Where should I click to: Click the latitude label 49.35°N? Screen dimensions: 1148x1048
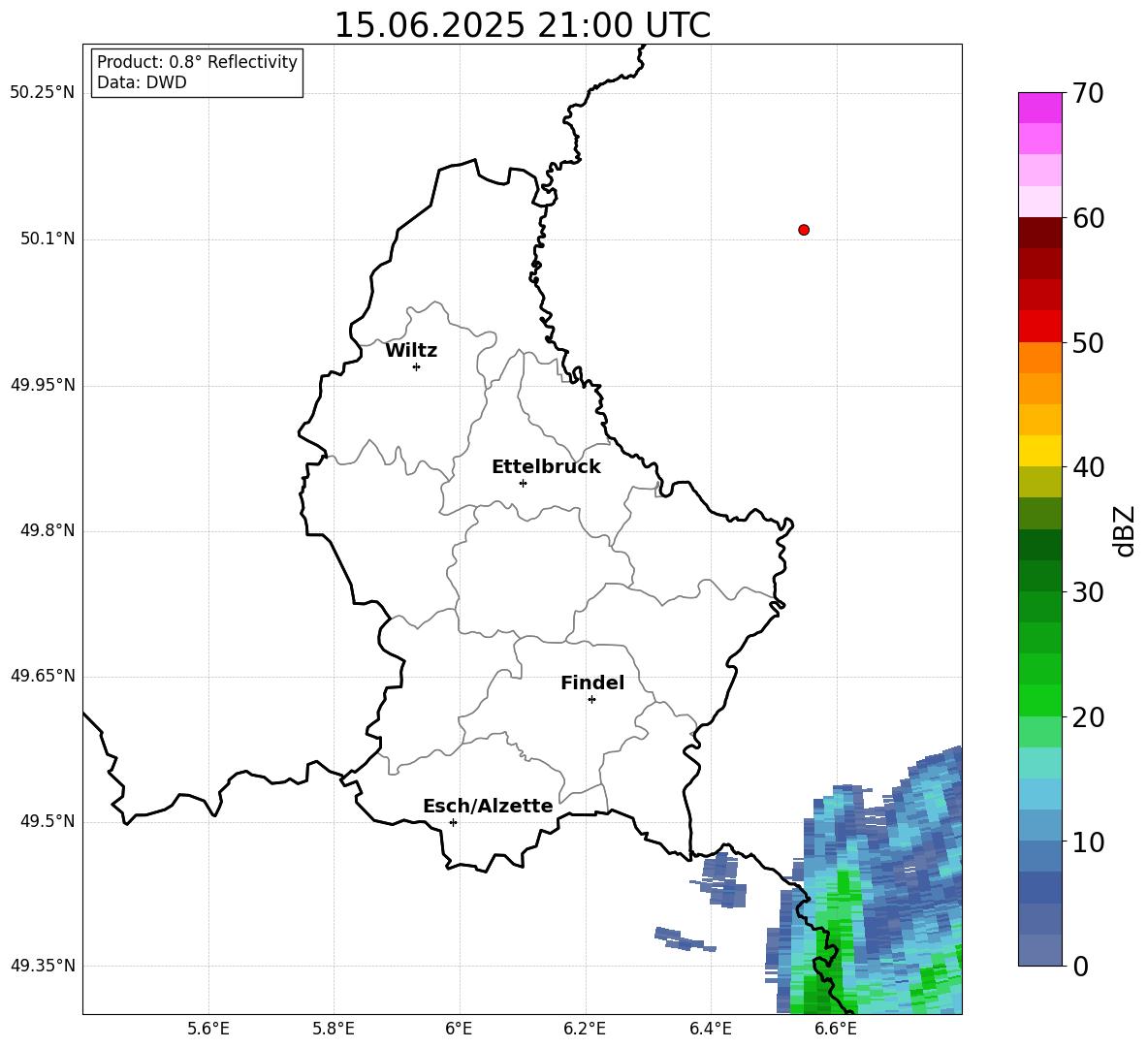click(43, 966)
